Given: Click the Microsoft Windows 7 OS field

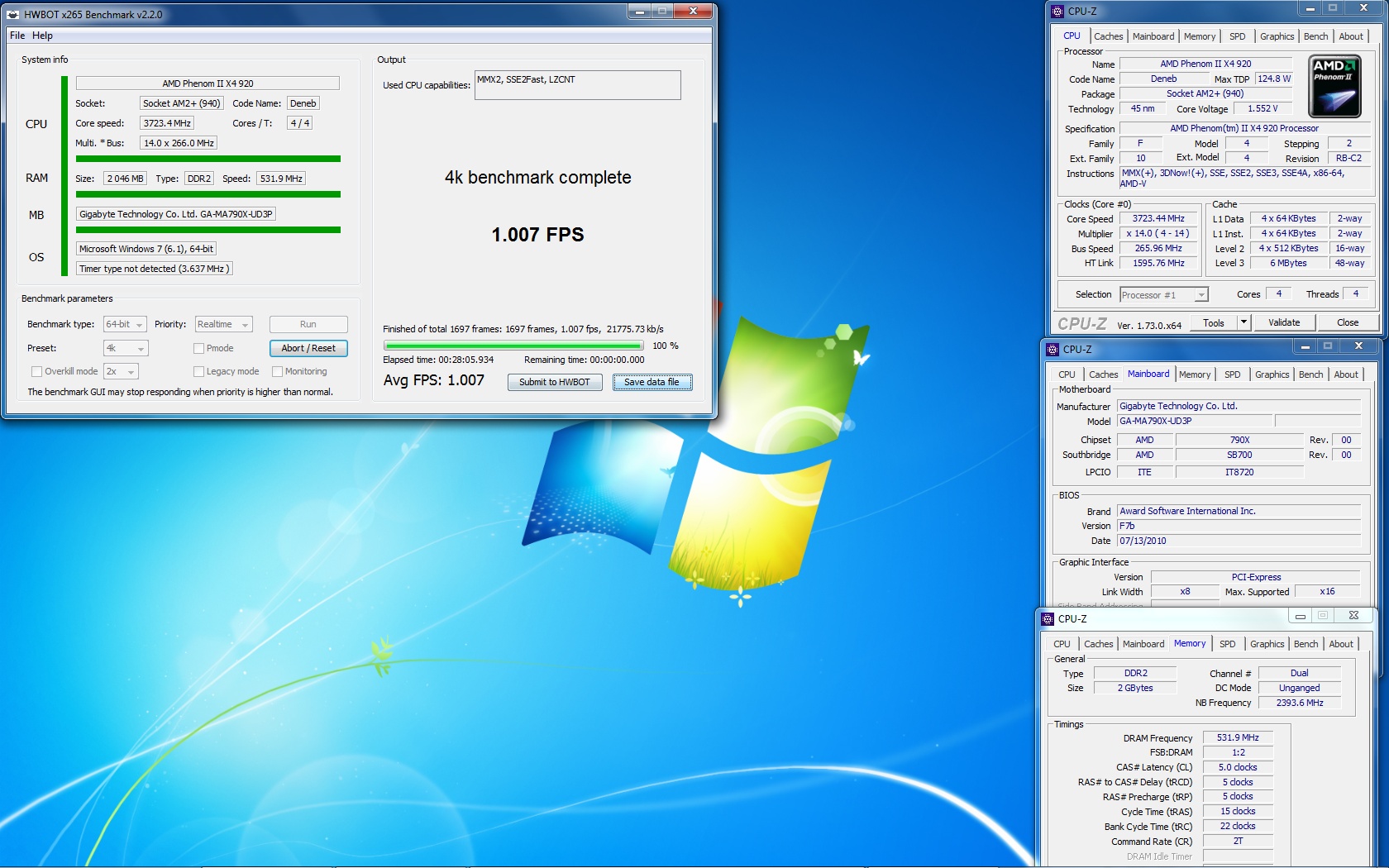Looking at the screenshot, I should (x=147, y=249).
